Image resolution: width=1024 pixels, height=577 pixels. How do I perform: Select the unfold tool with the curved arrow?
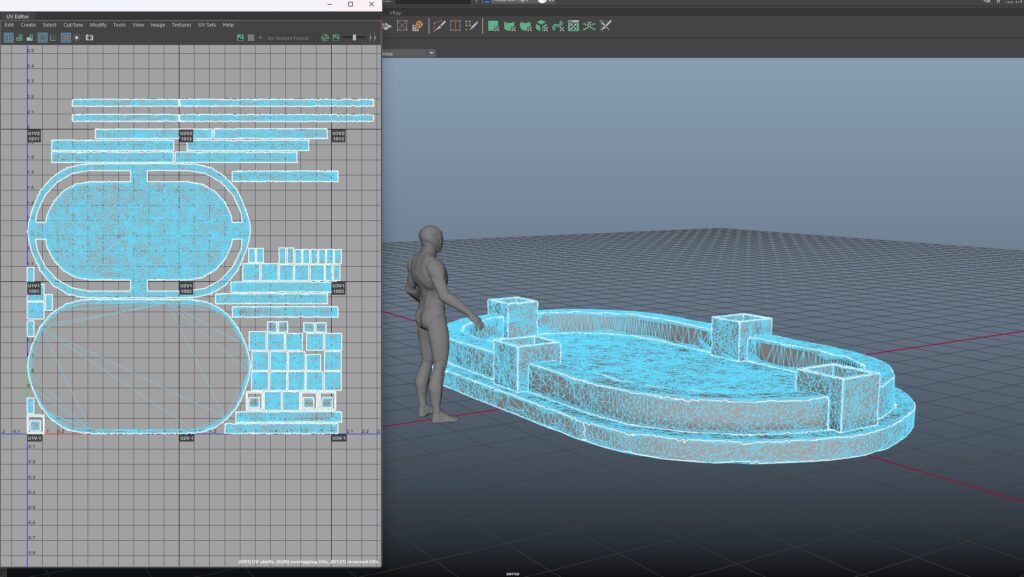tap(558, 27)
